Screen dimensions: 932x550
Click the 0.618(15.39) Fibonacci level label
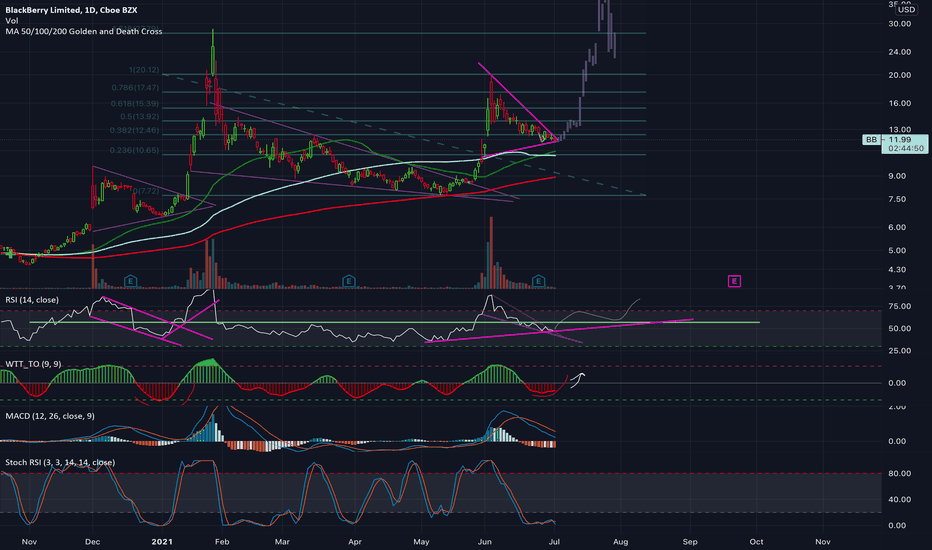click(135, 103)
